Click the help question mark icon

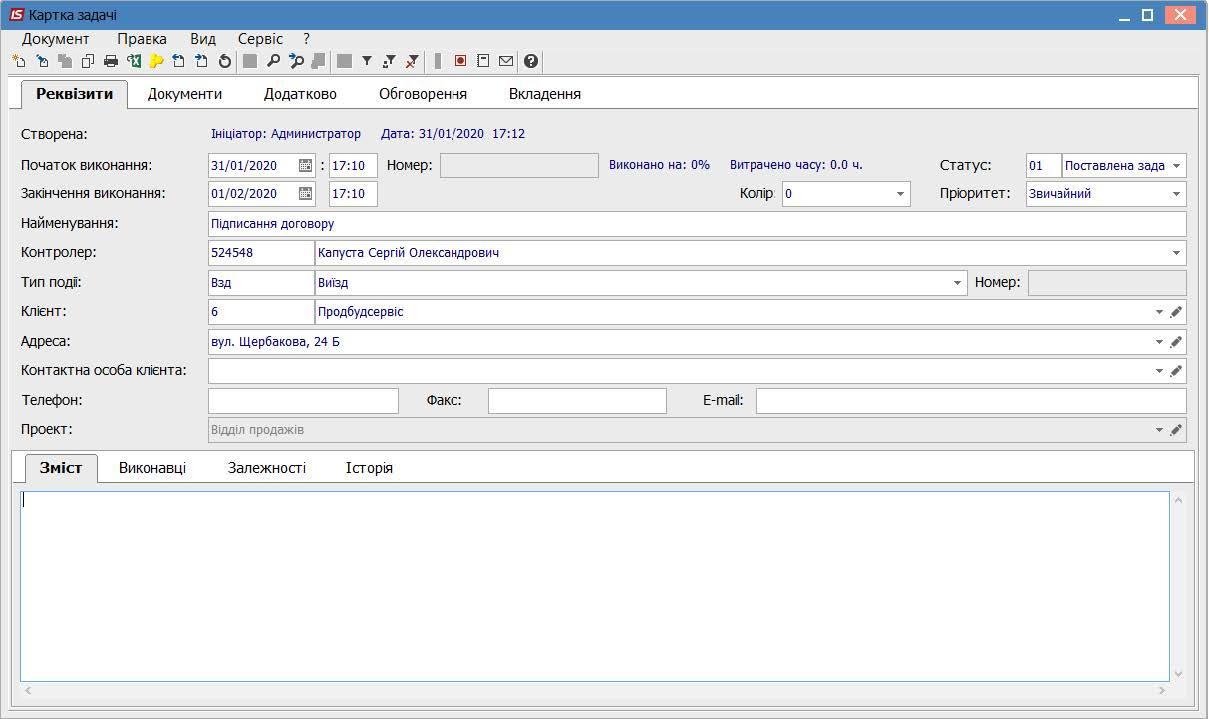point(531,61)
